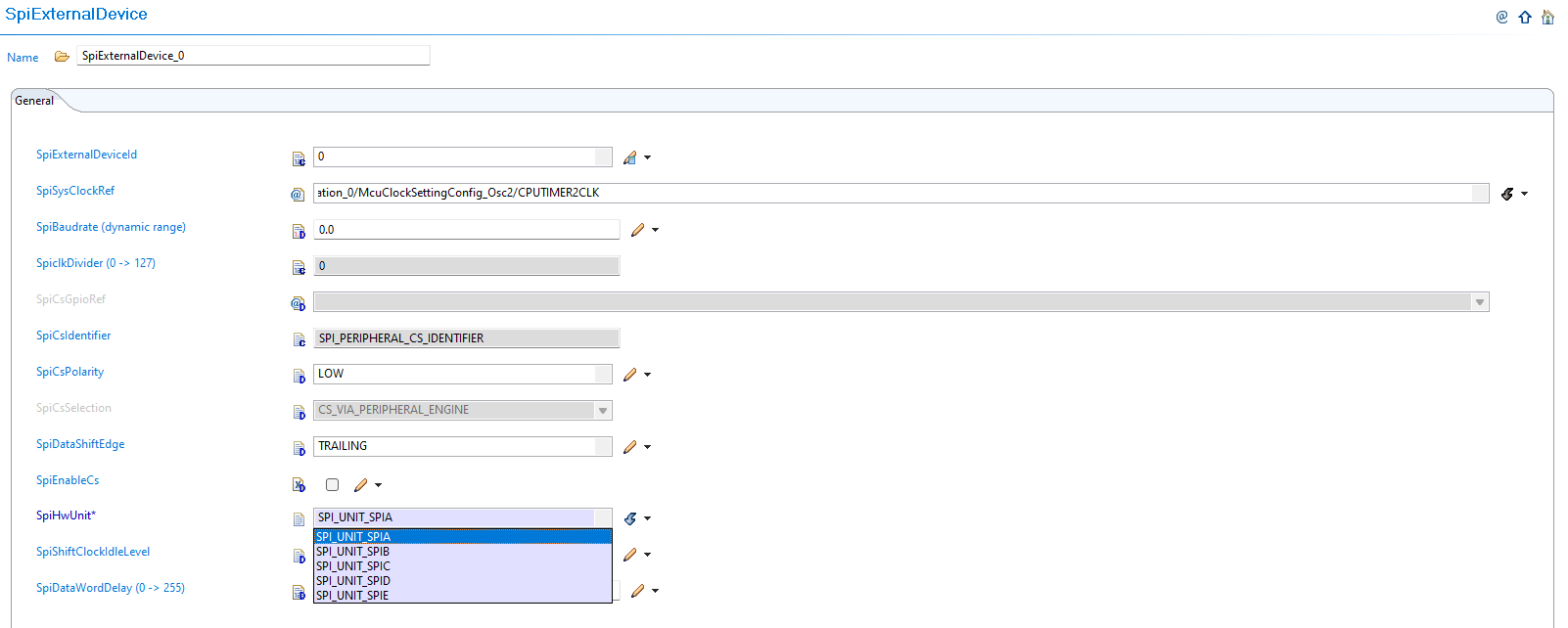
Task: Click the pencil icon next to SpiCsPolarity
Action: (629, 375)
